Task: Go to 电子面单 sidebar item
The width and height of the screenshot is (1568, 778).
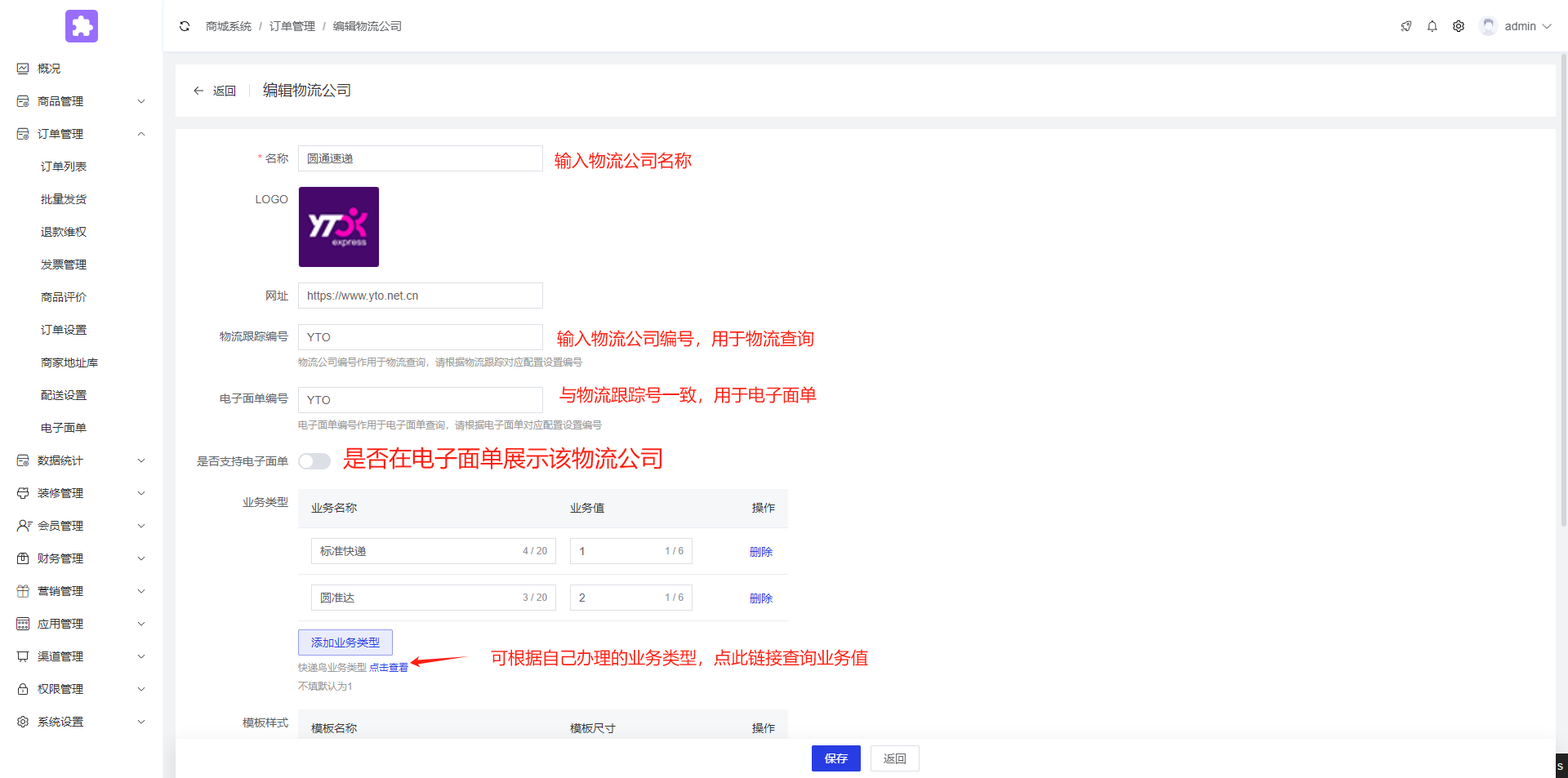Action: tap(64, 428)
